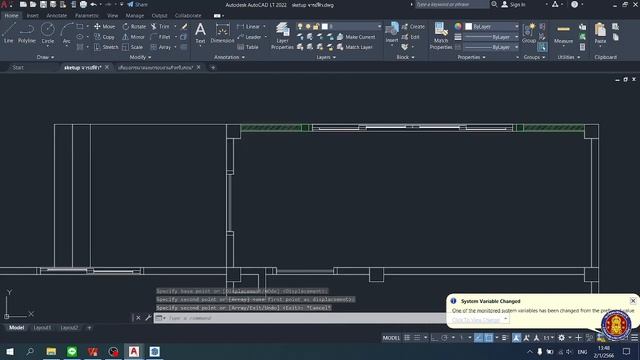Select the Arc tool

pos(67,33)
